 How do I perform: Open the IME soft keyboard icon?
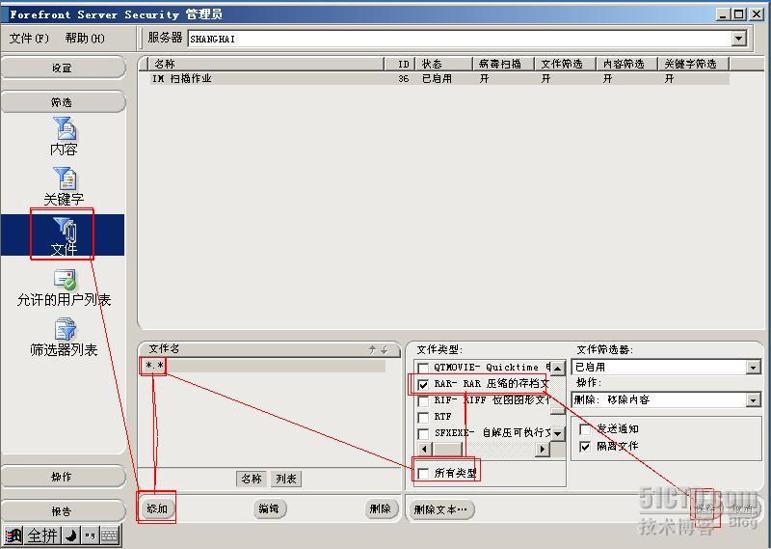click(110, 535)
